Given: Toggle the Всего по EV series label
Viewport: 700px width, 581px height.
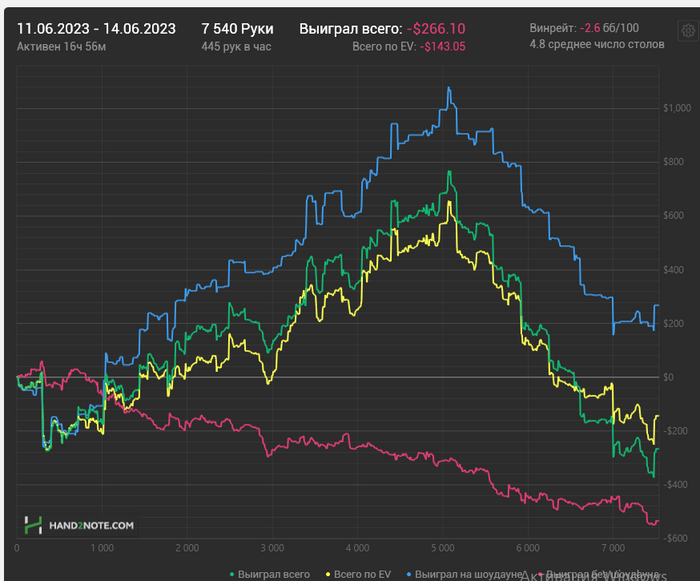Looking at the screenshot, I should click(362, 575).
